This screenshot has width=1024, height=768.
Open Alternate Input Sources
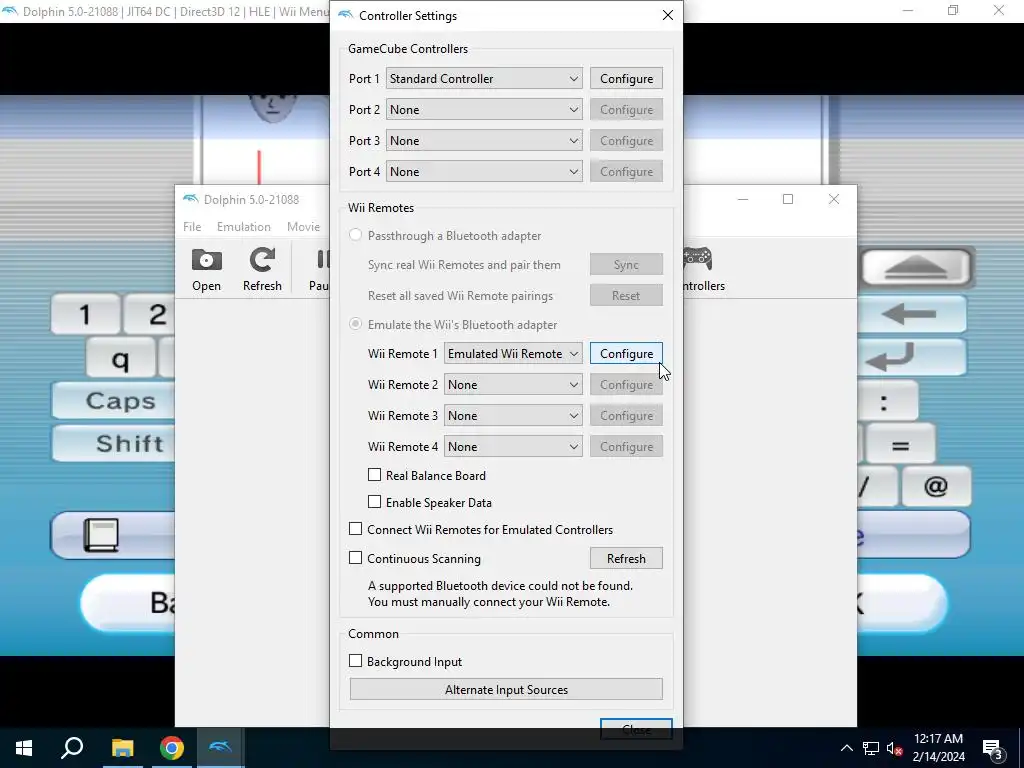pos(506,690)
